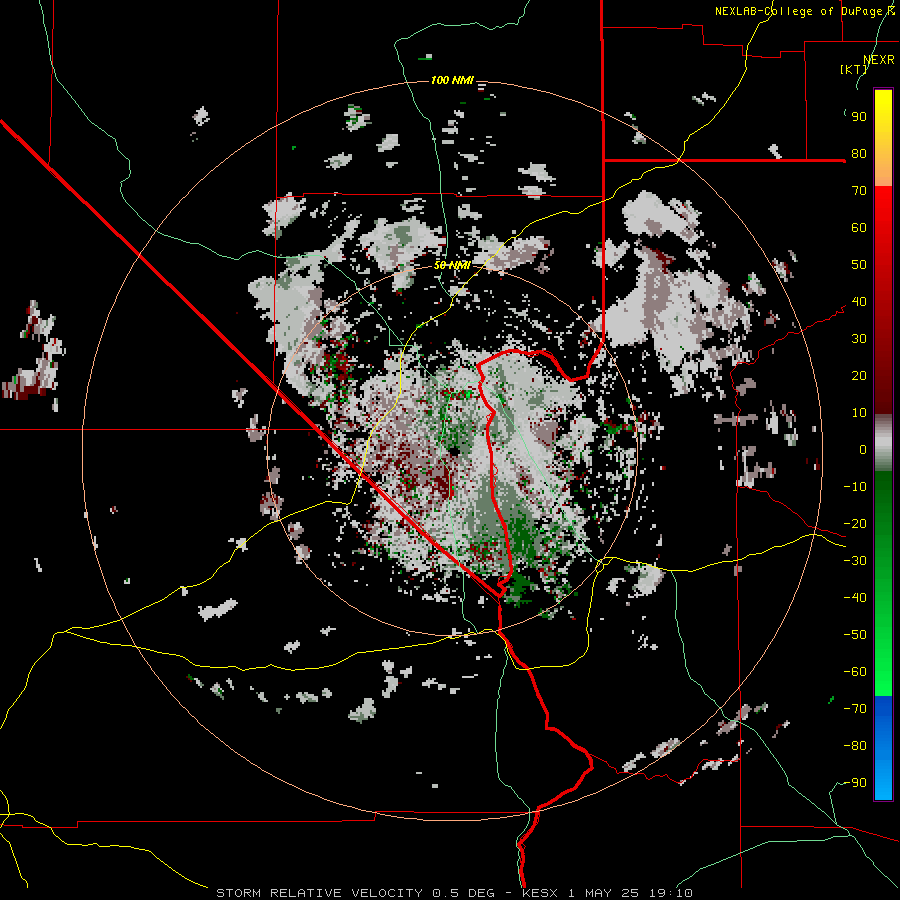The width and height of the screenshot is (900, 900).
Task: Select the 100 NMI range ring label
Action: [452, 80]
